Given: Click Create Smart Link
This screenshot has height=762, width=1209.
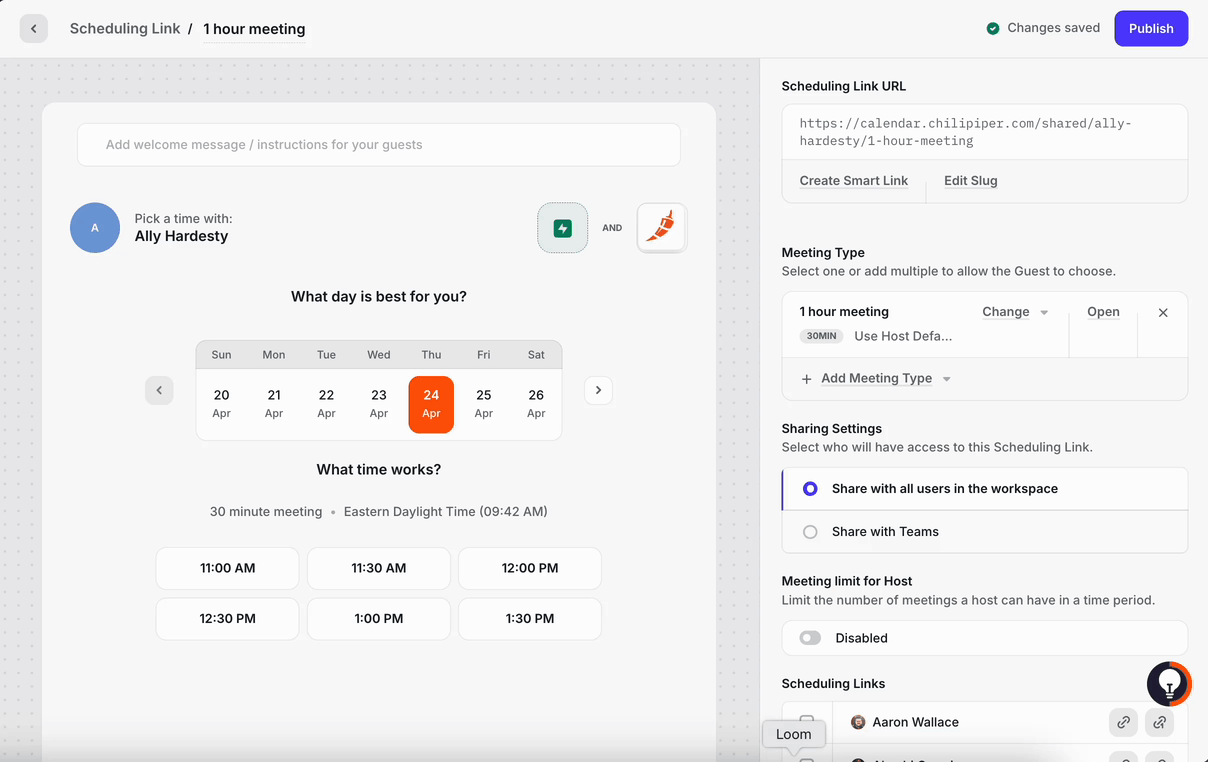Looking at the screenshot, I should pos(854,181).
